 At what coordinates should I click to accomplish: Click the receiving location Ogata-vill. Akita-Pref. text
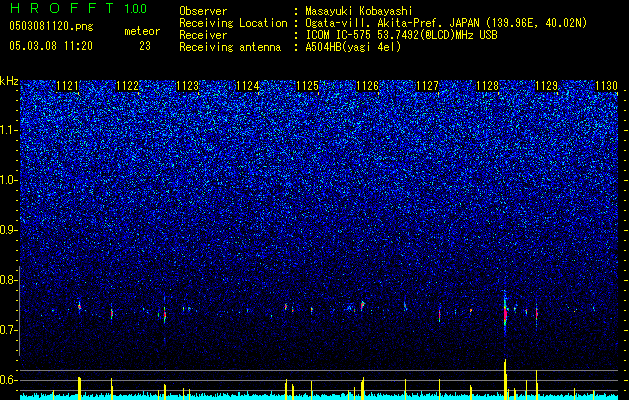click(x=445, y=23)
